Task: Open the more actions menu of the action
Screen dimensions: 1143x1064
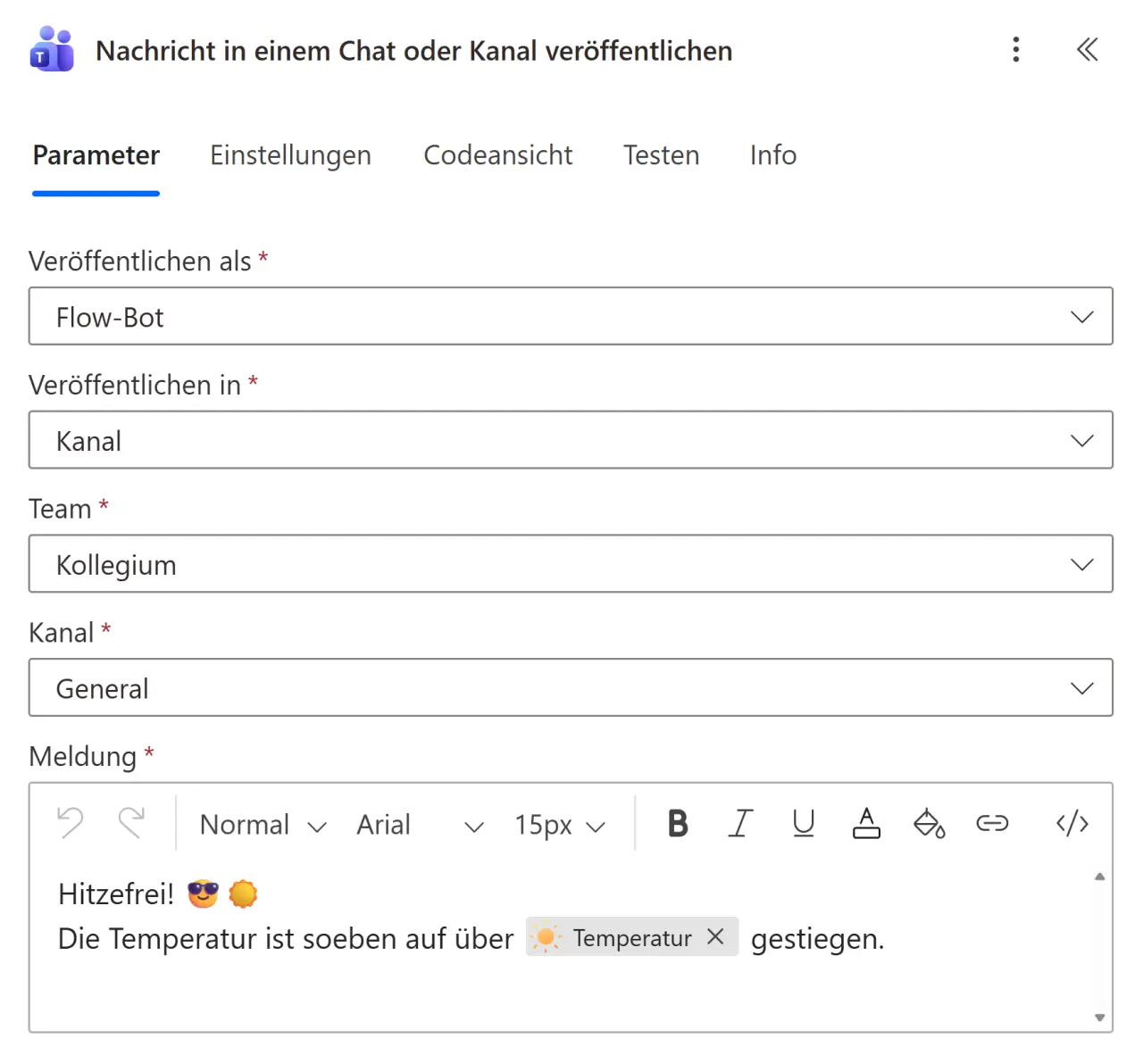Action: [x=1015, y=50]
